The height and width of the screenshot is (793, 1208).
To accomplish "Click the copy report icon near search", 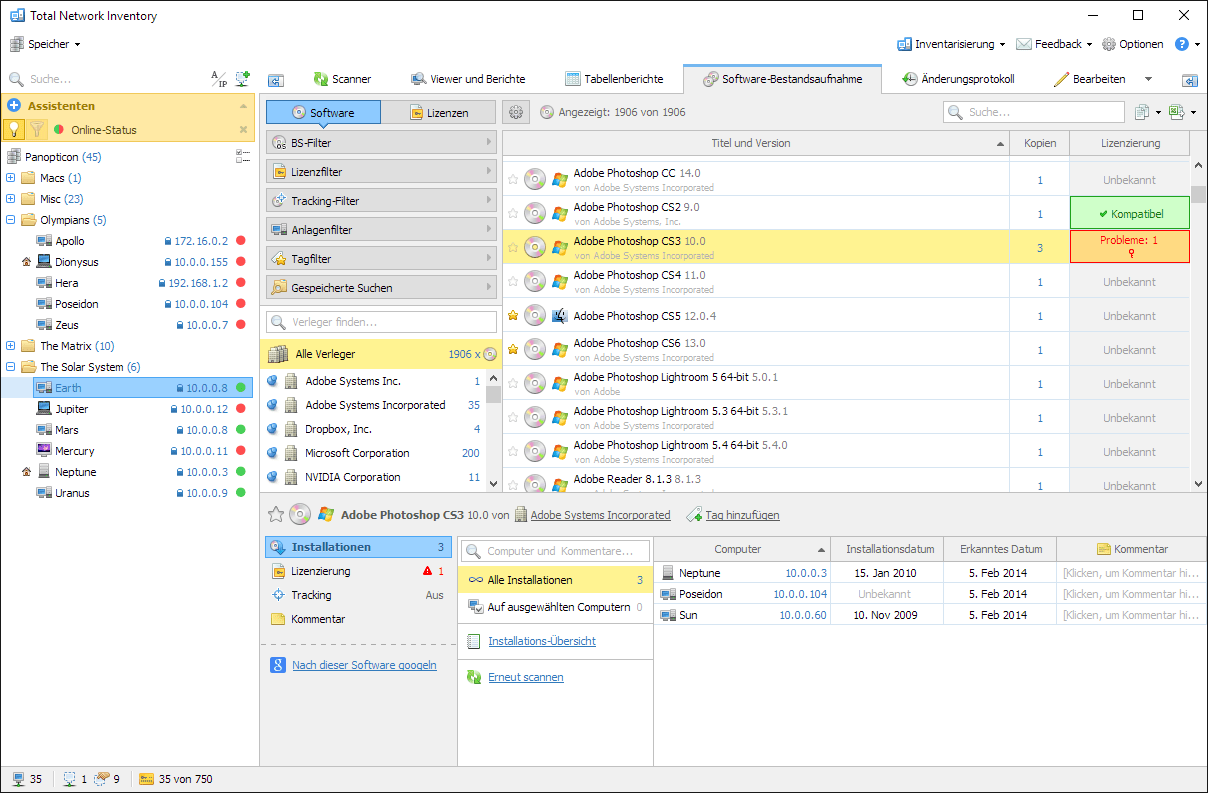I will click(x=1142, y=113).
